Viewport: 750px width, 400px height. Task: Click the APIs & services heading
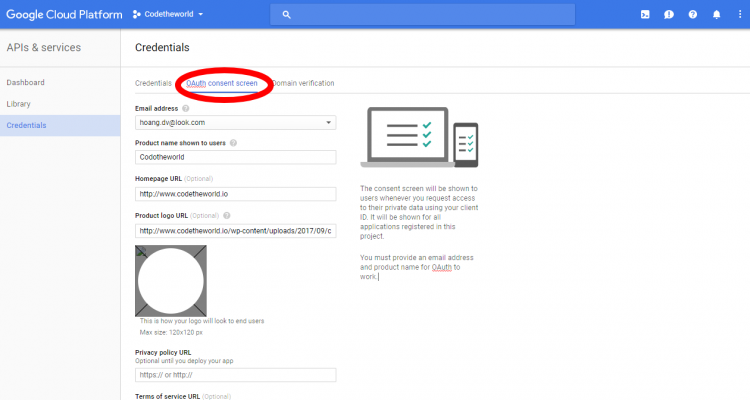tap(44, 47)
